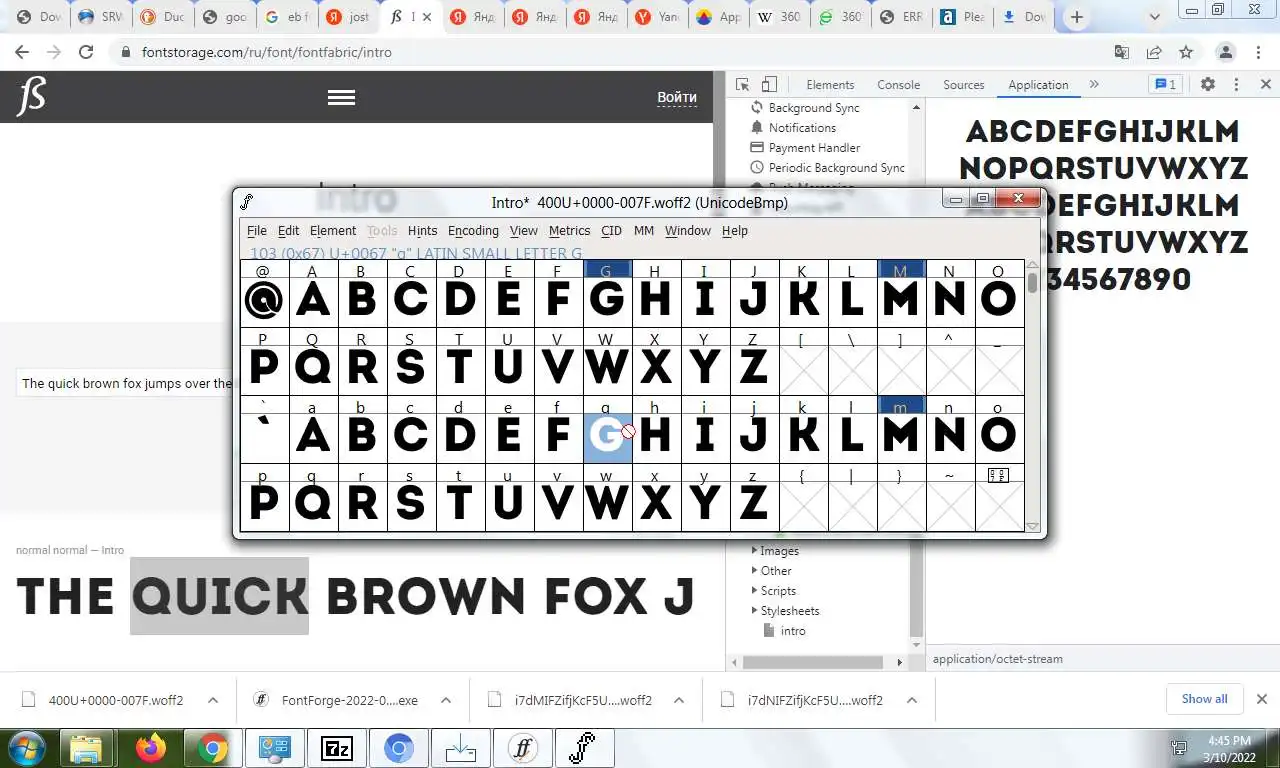This screenshot has width=1280, height=768.
Task: Click the taskbar clock showing 4:45 PM
Action: point(1230,749)
